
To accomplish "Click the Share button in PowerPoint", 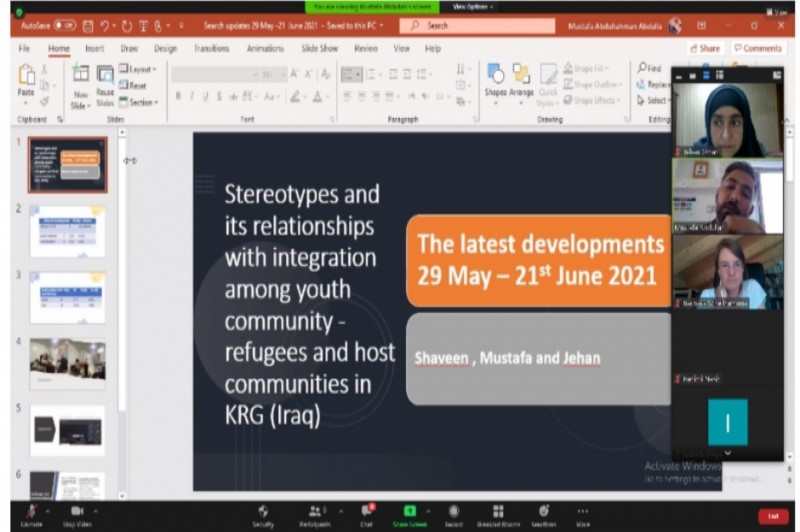I will pyautogui.click(x=705, y=48).
